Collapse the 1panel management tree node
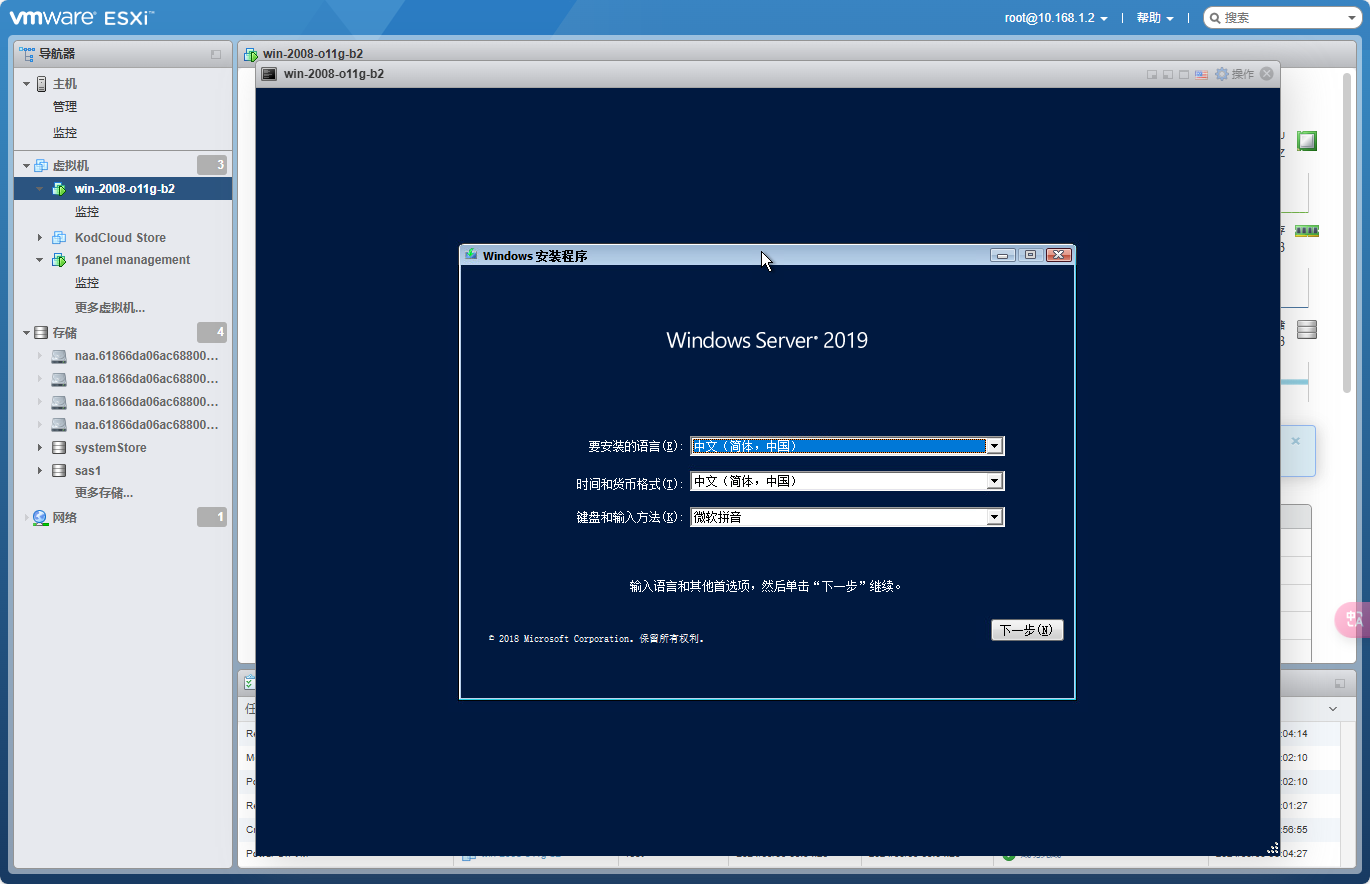Screen dimensions: 1370x884 [x=41, y=260]
